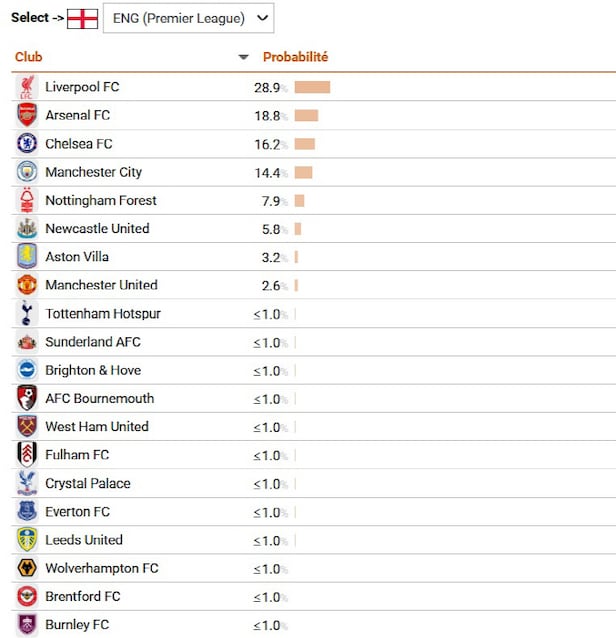
Task: Click the Everton FC crest icon
Action: pos(27,512)
